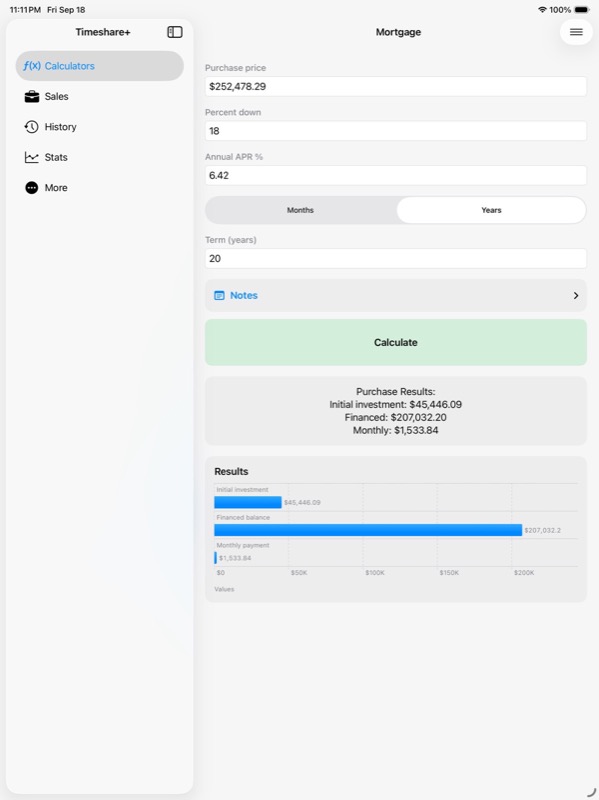The height and width of the screenshot is (800, 599).
Task: Click the 'Initial investment' chart row label
Action: [242, 490]
